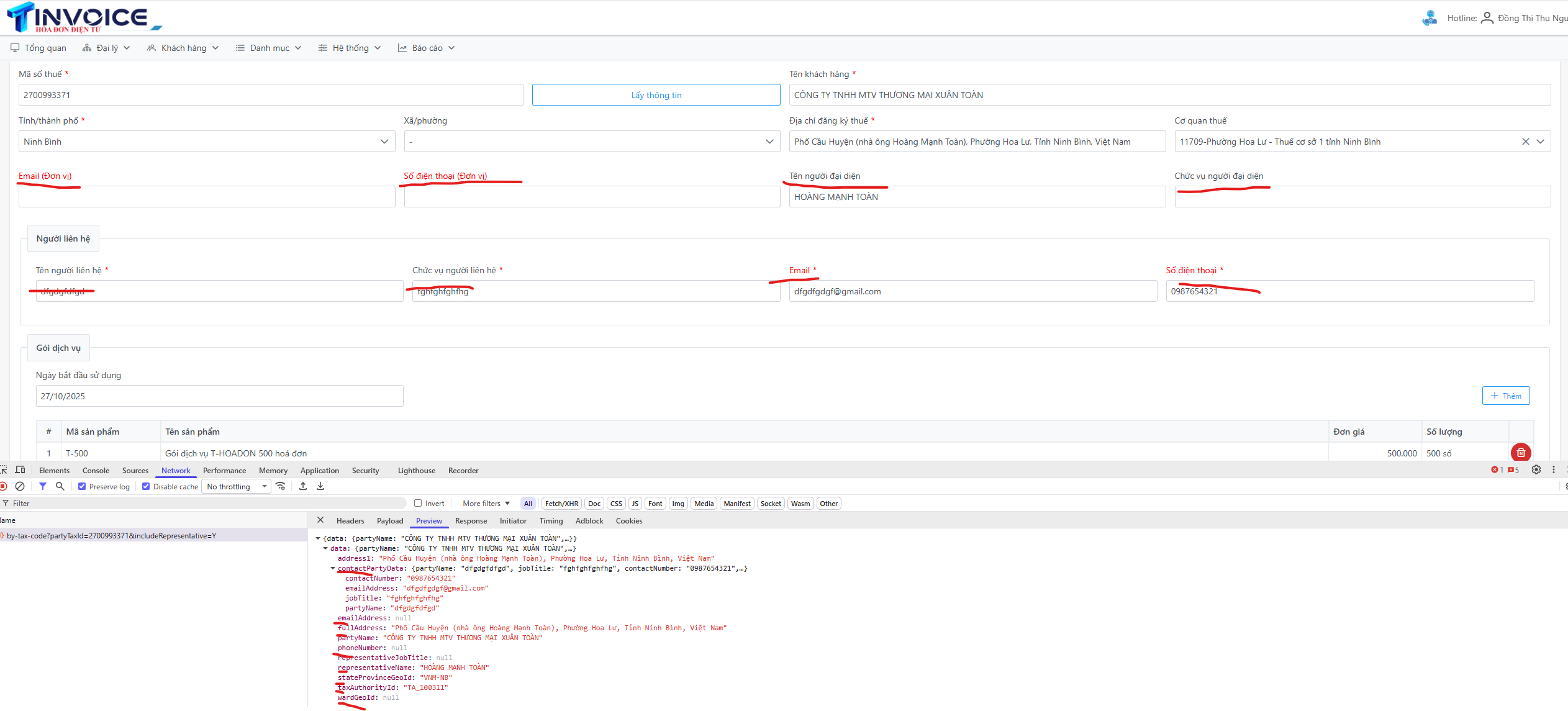Toggle the network filter funnel icon
Screen dimensions: 1568x711
(43, 486)
